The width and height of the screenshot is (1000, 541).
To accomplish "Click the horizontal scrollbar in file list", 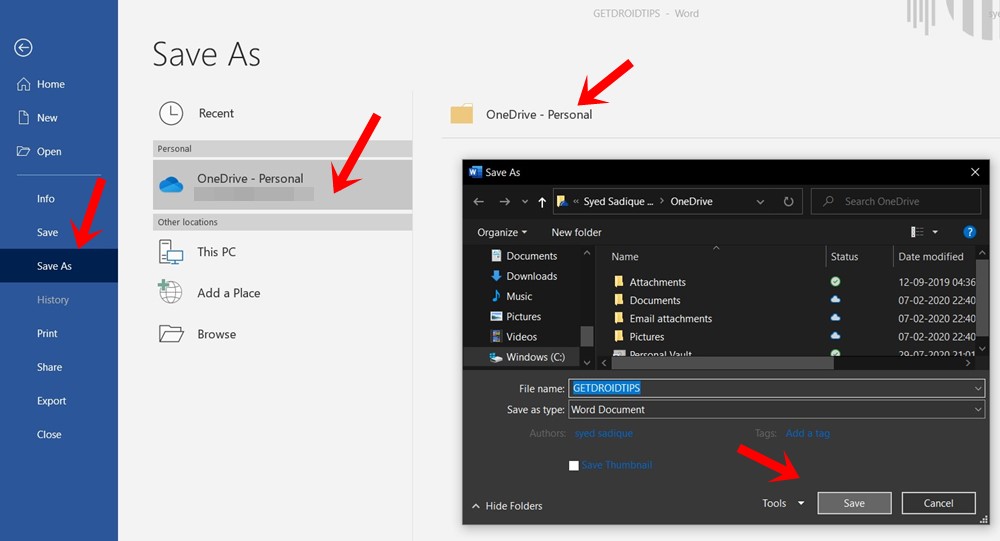I will pos(722,363).
